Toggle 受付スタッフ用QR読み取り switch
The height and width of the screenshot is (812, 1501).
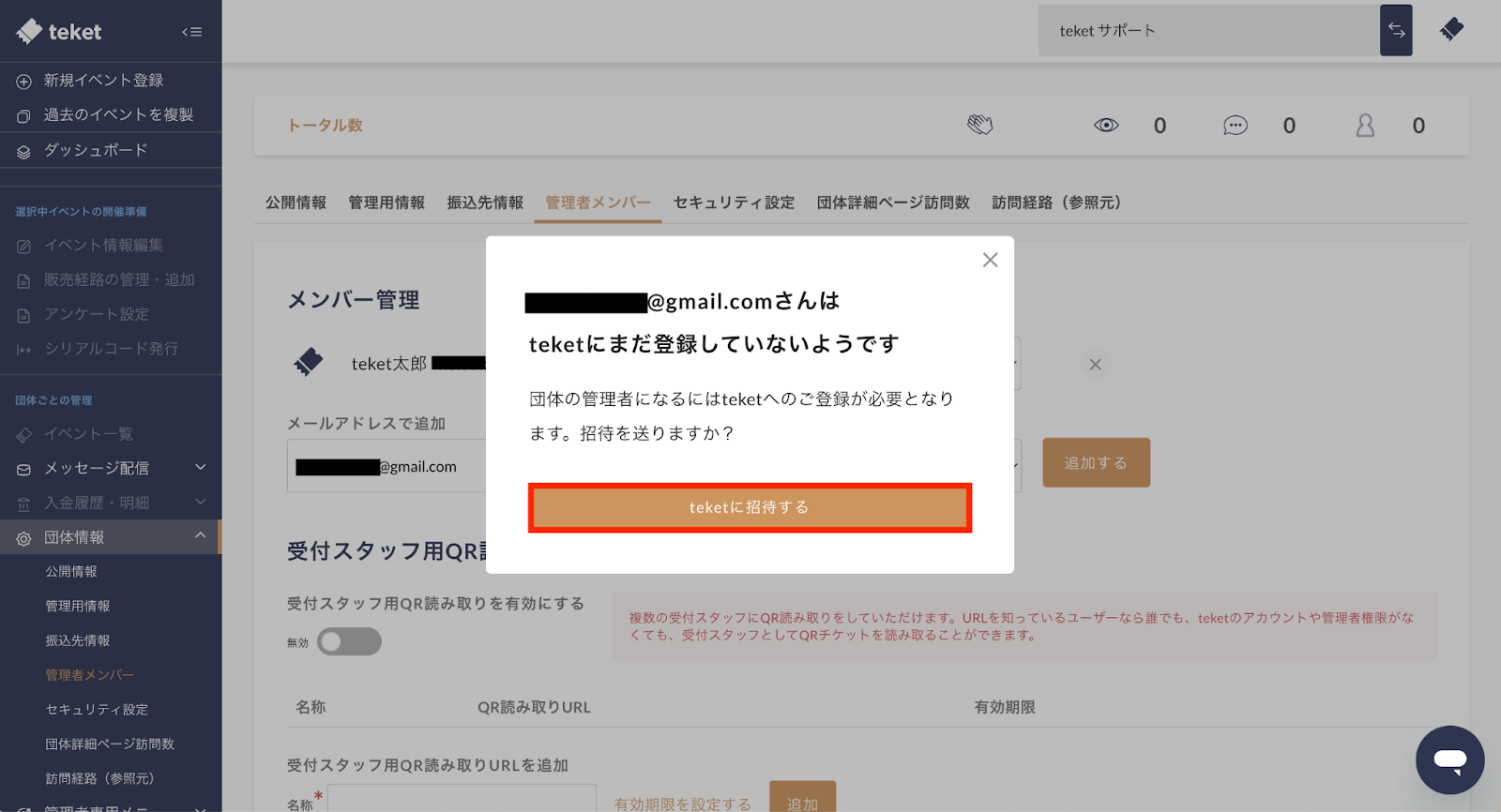coord(349,641)
